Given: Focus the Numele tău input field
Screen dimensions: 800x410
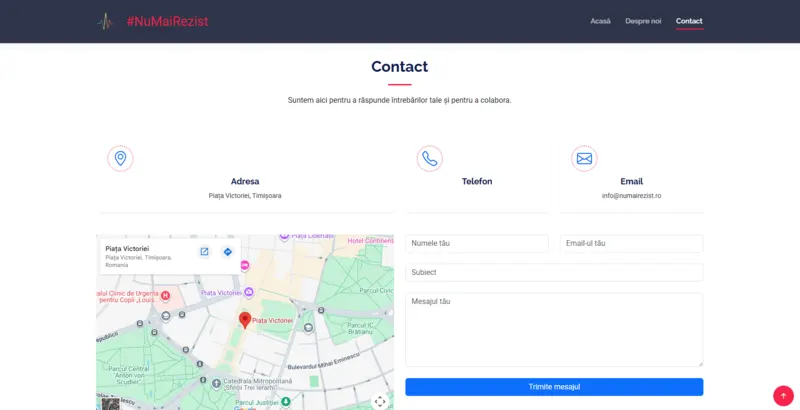Looking at the screenshot, I should point(477,243).
